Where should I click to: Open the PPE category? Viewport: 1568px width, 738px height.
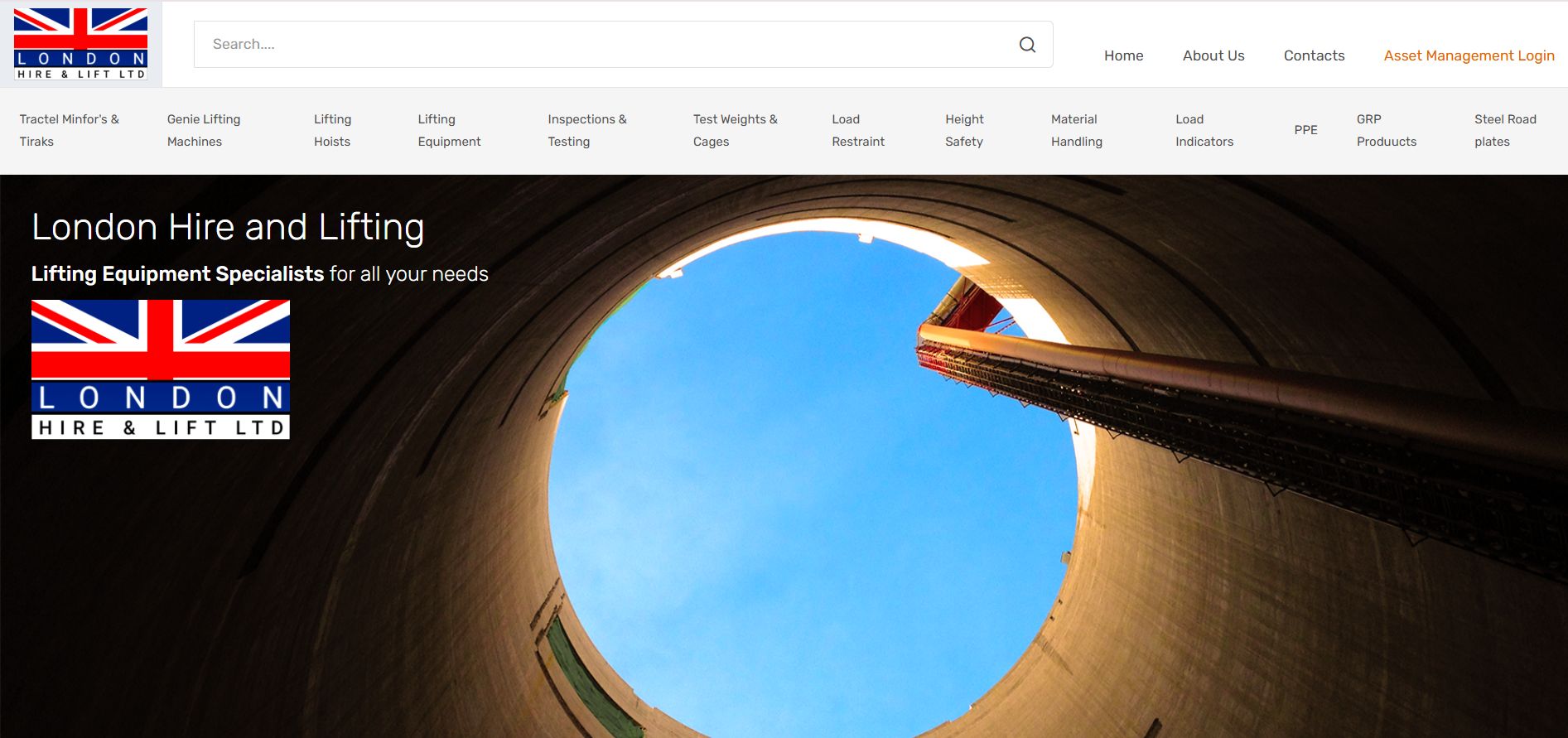pos(1305,130)
